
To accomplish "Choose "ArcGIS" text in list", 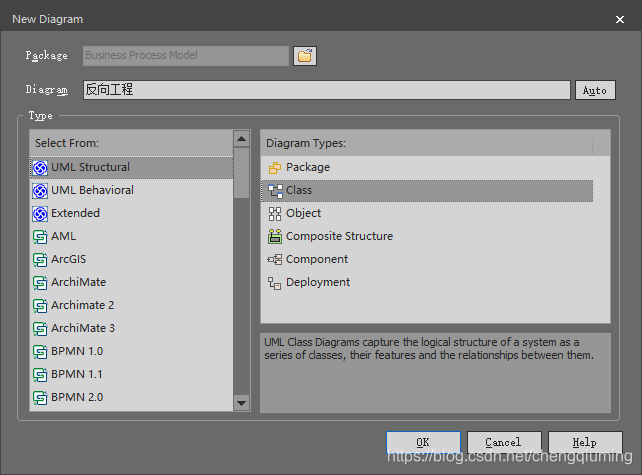I will tap(69, 259).
